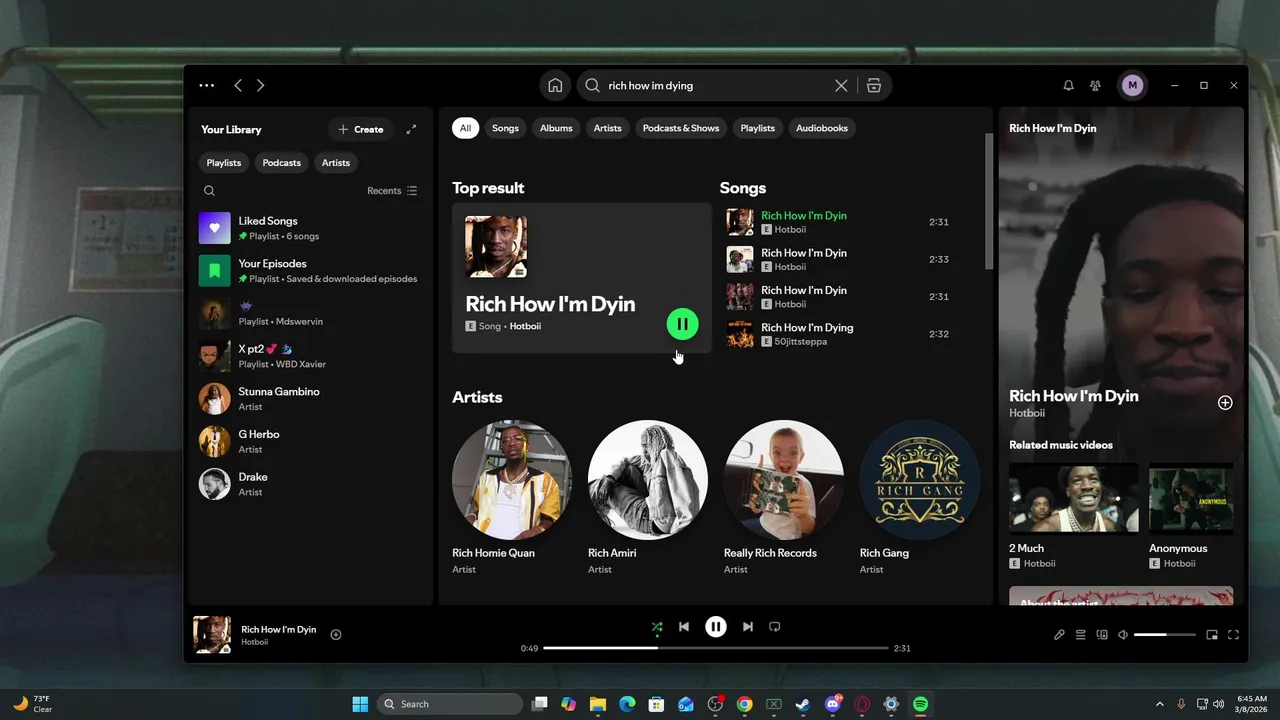Open the Queue icon
This screenshot has width=1280, height=720.
pos(1080,635)
